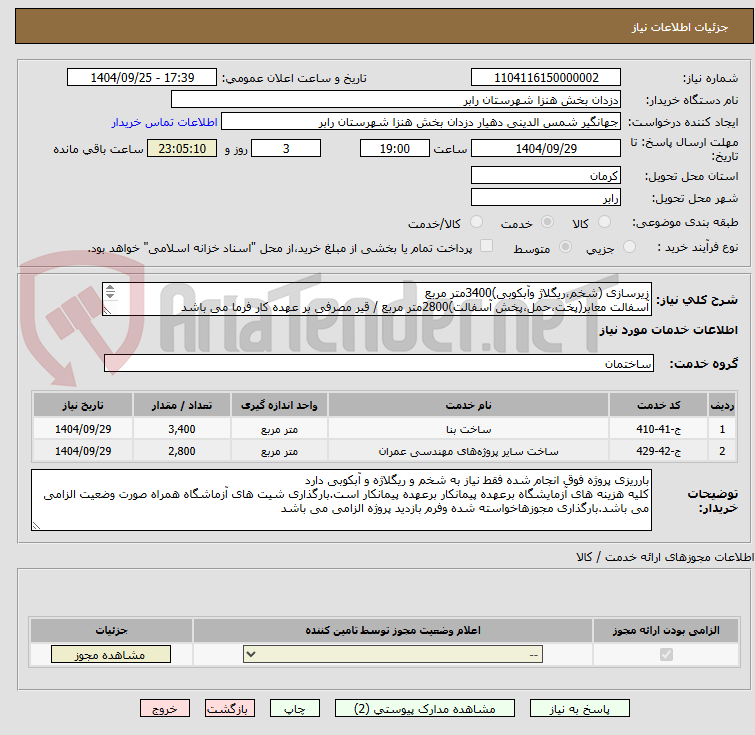
Task: Click the شهر محل تحویل field رابر
Action: coord(546,197)
